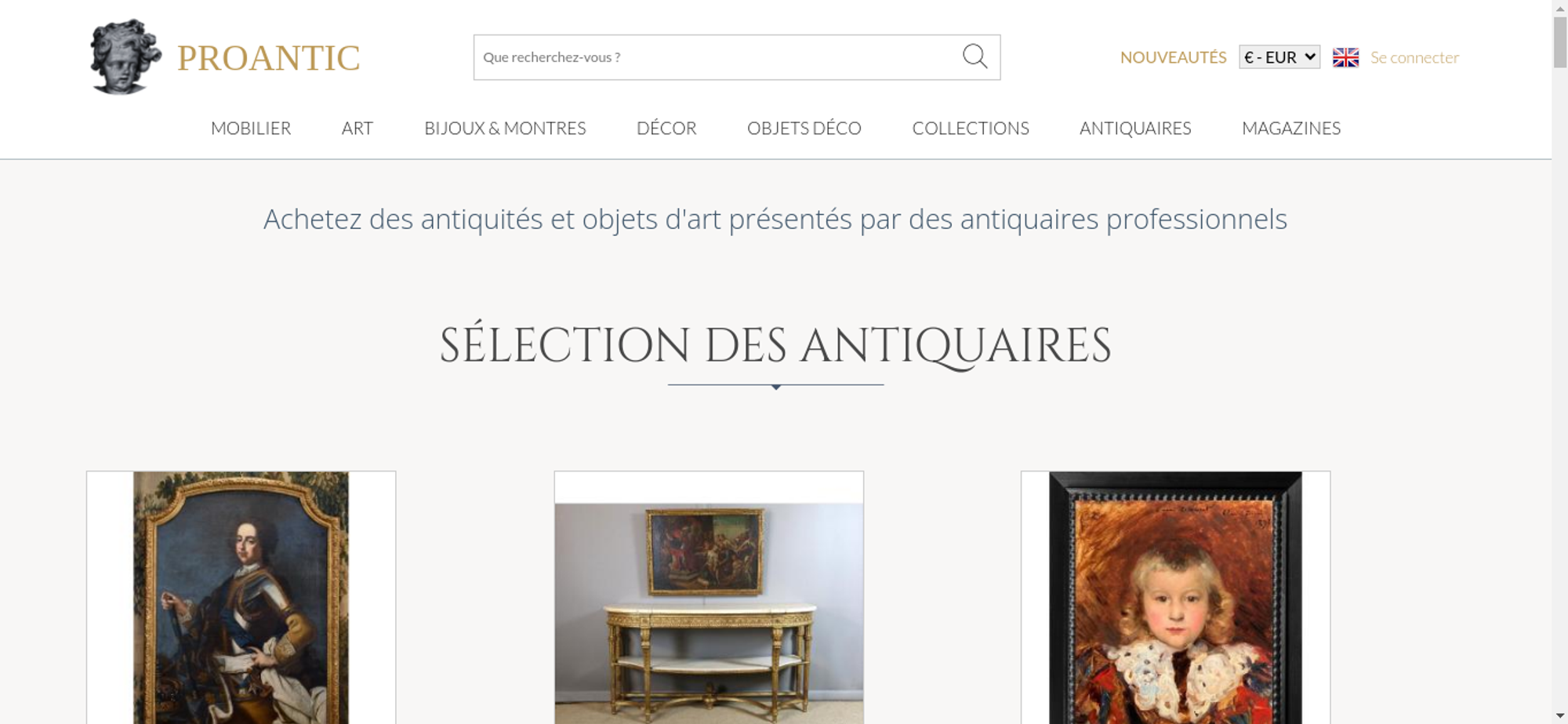The width and height of the screenshot is (1568, 724).
Task: Go to the OBJETS DÉCO menu
Action: (804, 128)
